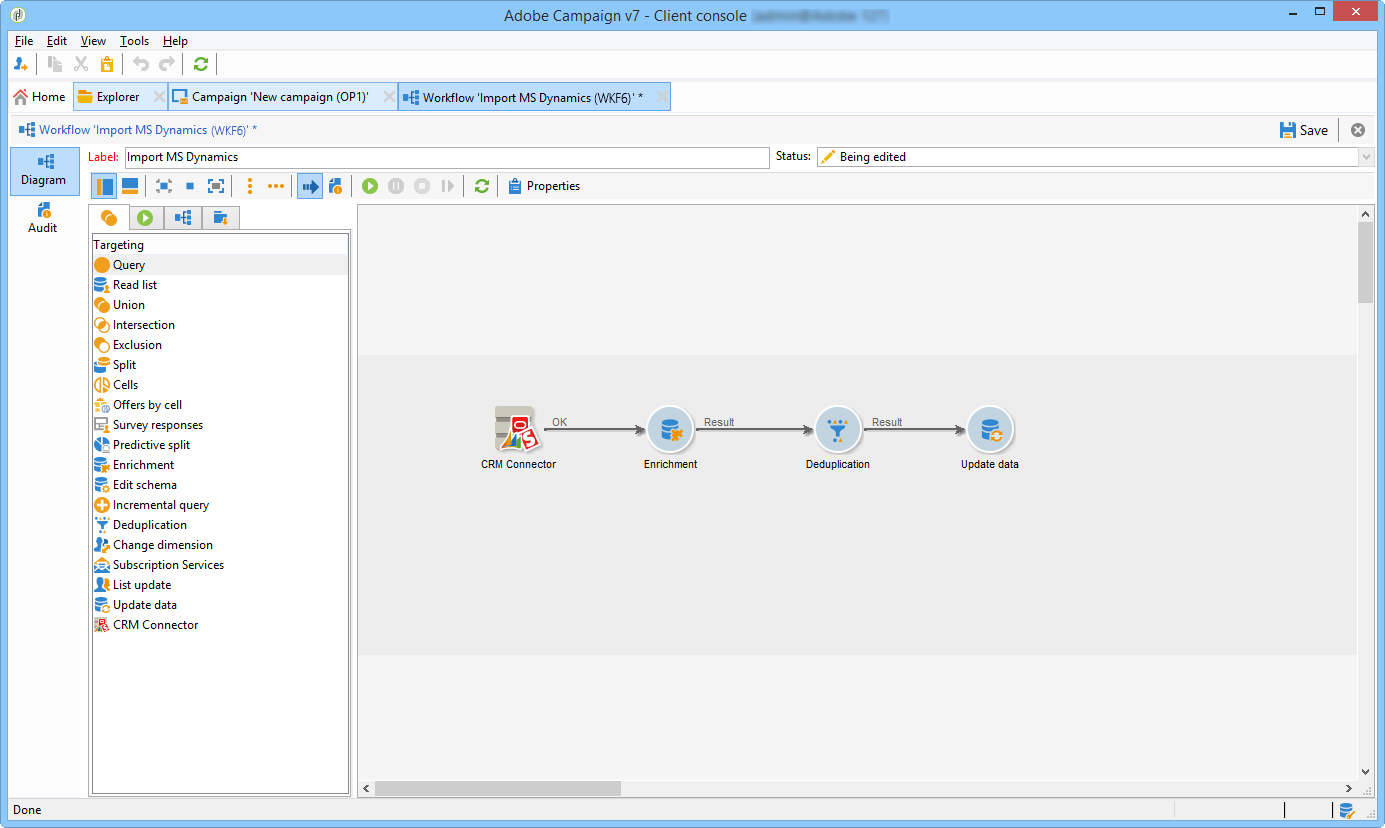Open workflow Properties
Image resolution: width=1385 pixels, height=828 pixels.
[x=543, y=186]
